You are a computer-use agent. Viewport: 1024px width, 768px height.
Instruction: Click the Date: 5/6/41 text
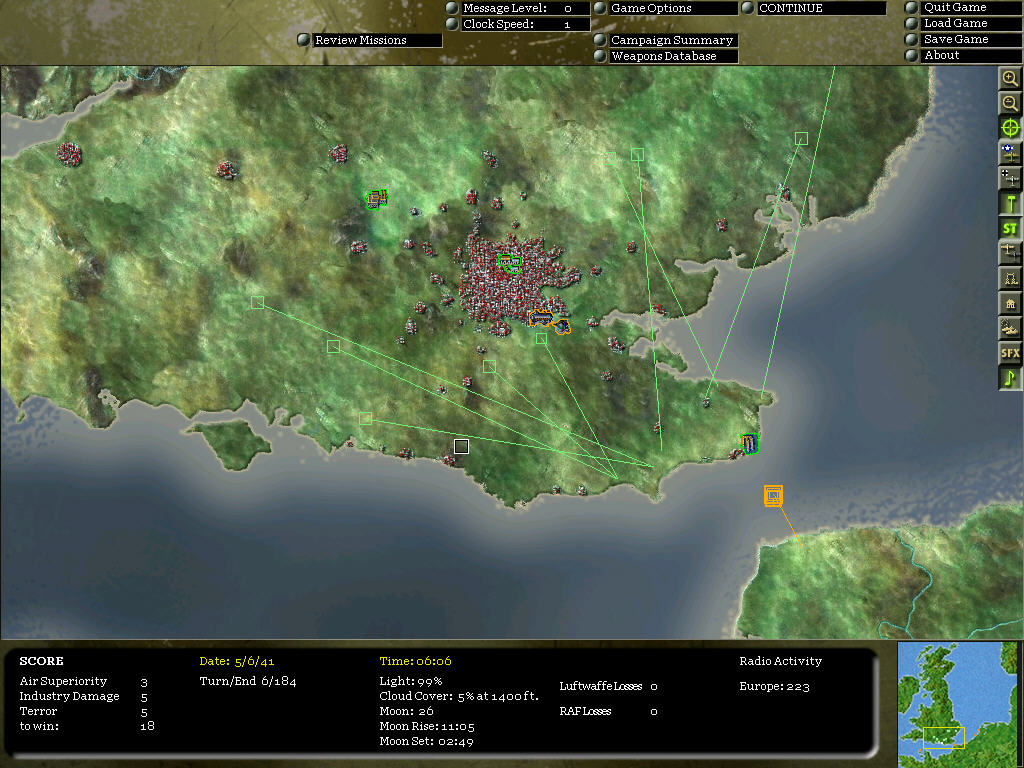(x=236, y=662)
